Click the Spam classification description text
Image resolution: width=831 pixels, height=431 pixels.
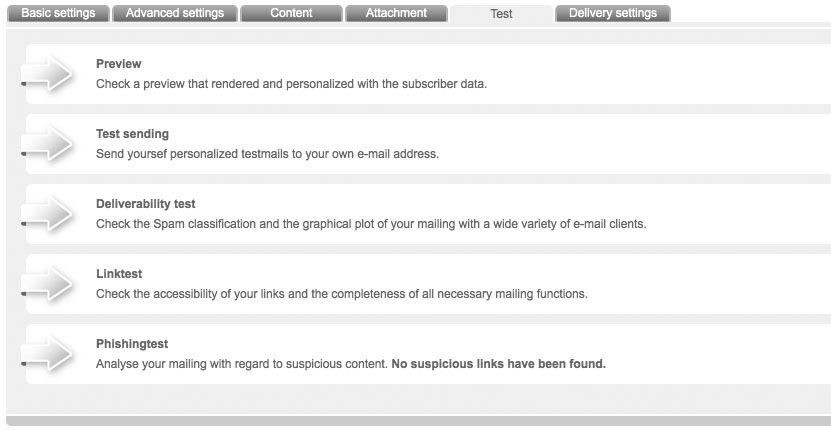[371, 224]
